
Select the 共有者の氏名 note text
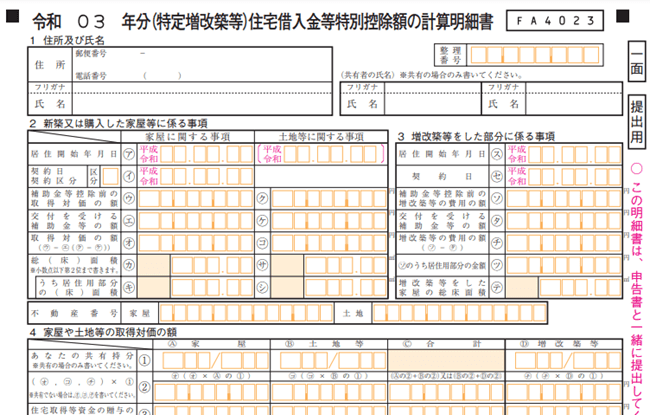pyautogui.click(x=431, y=75)
